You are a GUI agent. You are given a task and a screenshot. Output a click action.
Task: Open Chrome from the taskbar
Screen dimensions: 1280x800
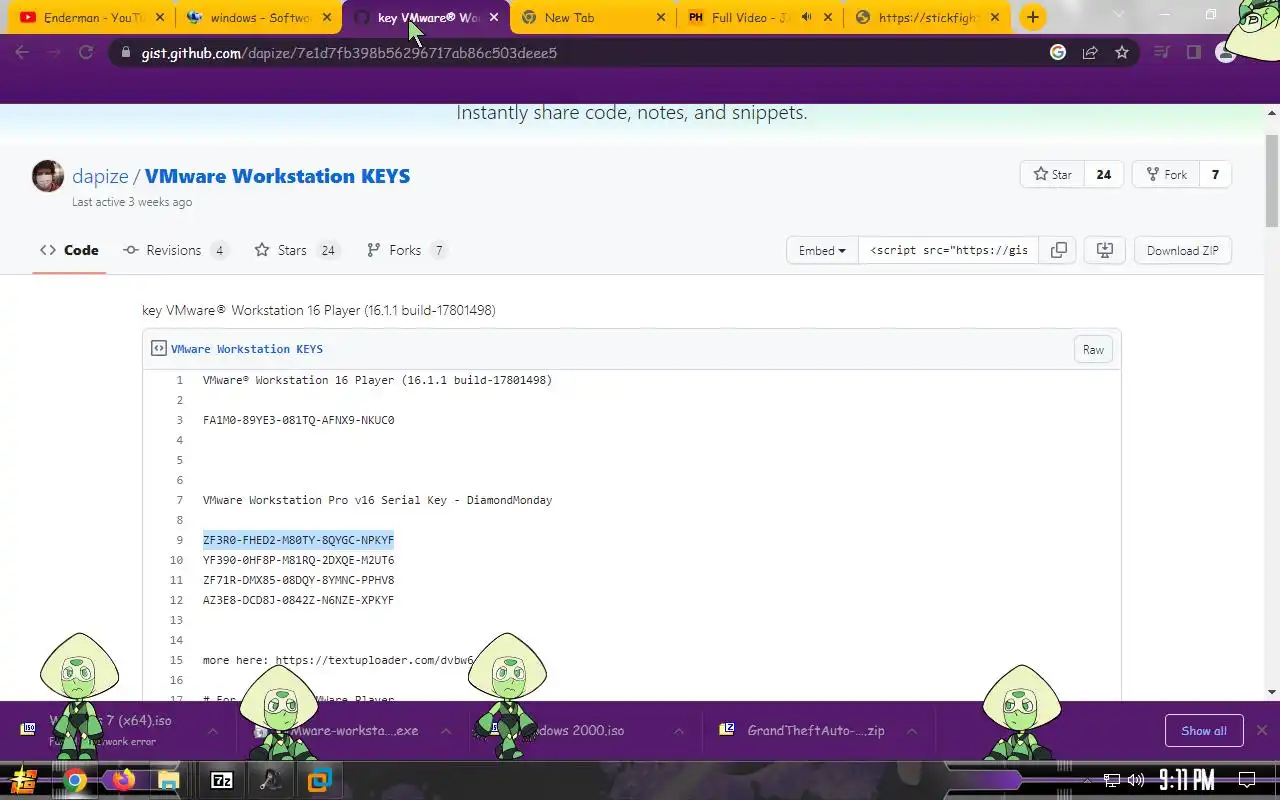[x=75, y=780]
